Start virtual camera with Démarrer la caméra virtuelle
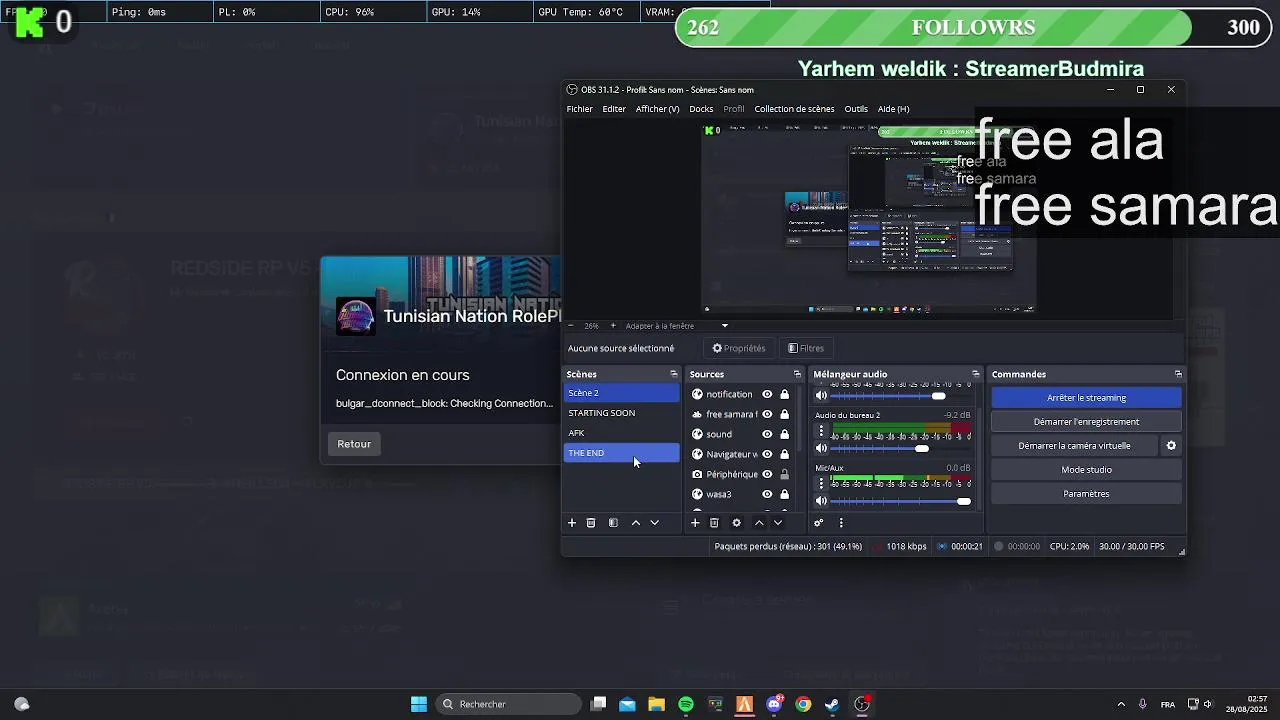1280x720 pixels. (x=1074, y=446)
